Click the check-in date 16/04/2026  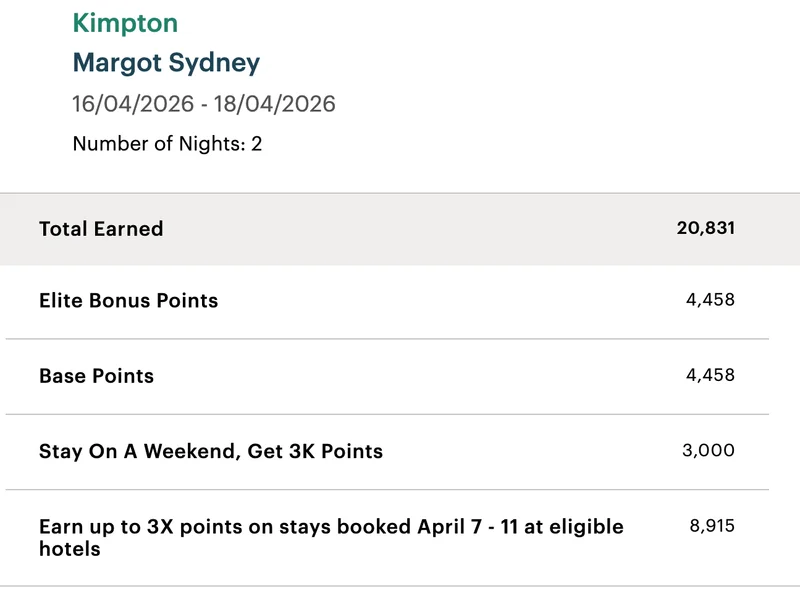(133, 104)
